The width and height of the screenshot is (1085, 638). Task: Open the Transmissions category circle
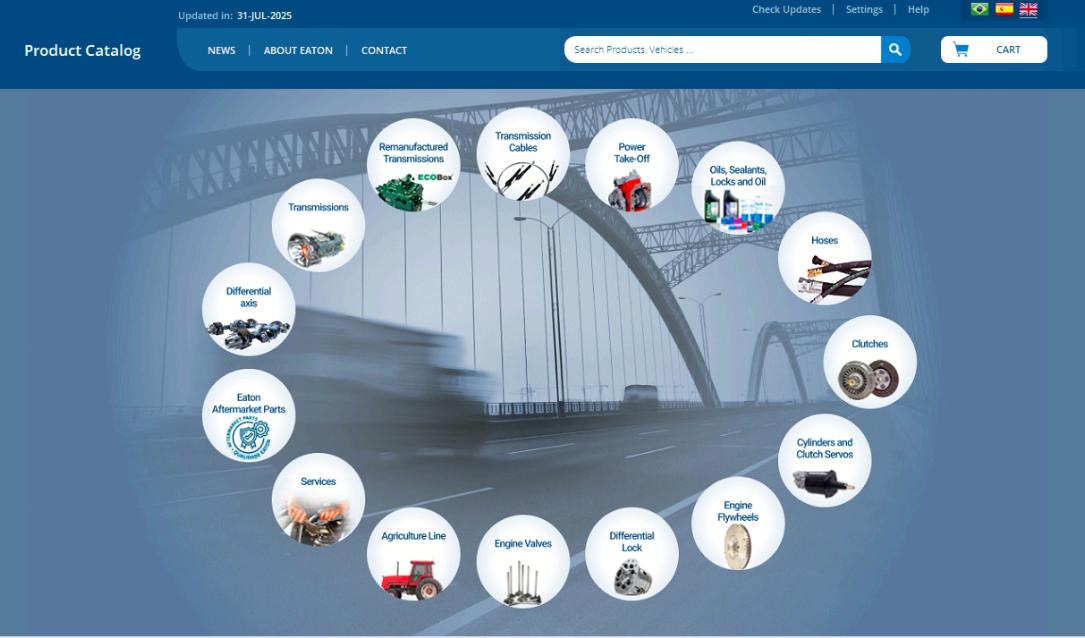tap(318, 225)
